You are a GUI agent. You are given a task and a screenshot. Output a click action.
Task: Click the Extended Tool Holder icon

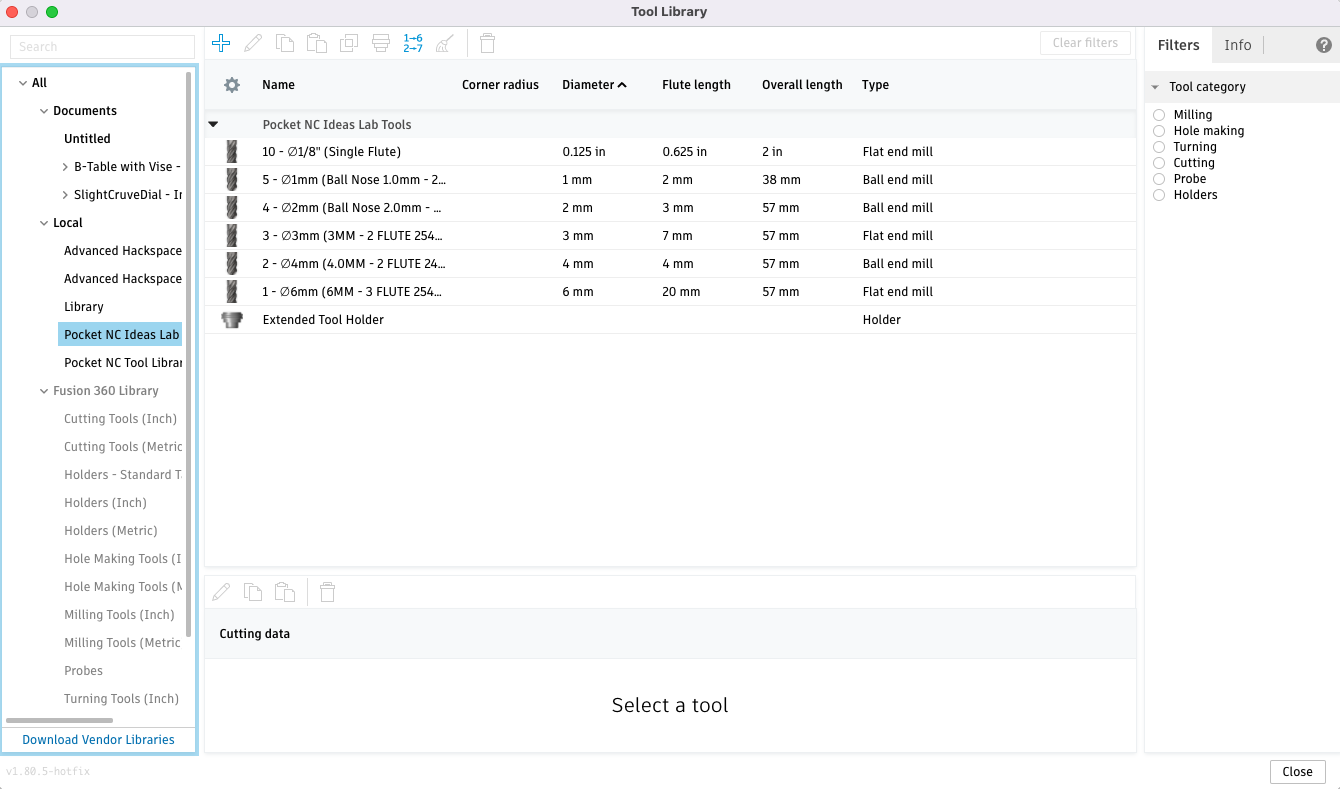(x=232, y=320)
